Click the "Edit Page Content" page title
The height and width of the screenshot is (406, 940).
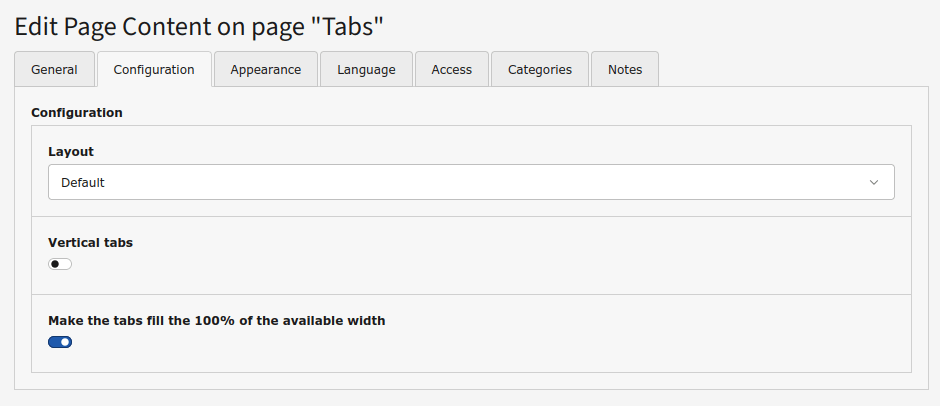(199, 25)
